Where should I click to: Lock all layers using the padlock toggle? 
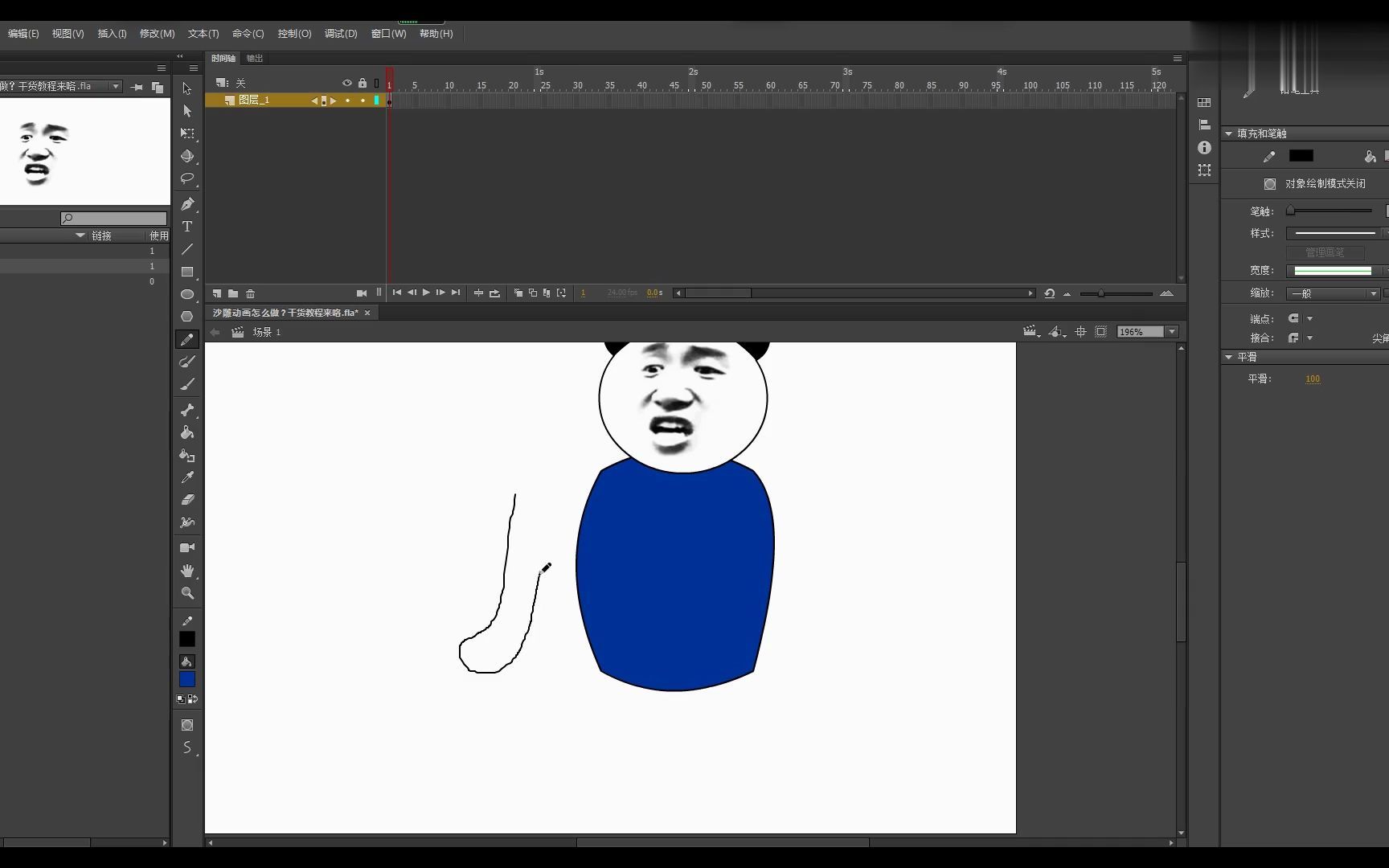click(363, 83)
